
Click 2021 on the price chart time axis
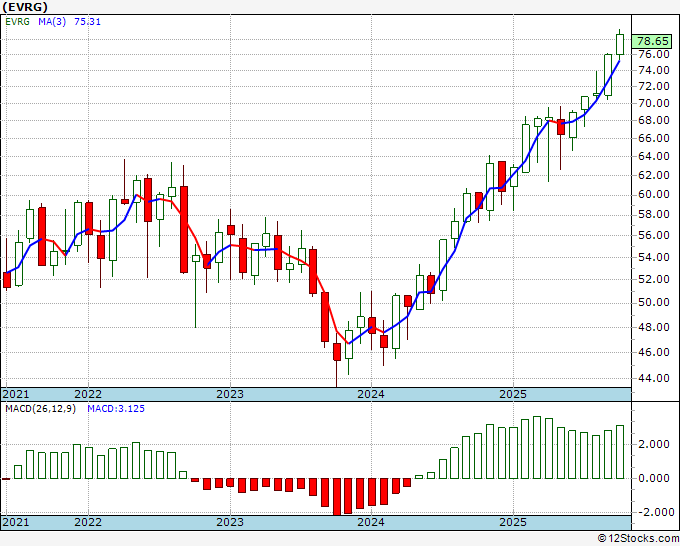pos(16,394)
